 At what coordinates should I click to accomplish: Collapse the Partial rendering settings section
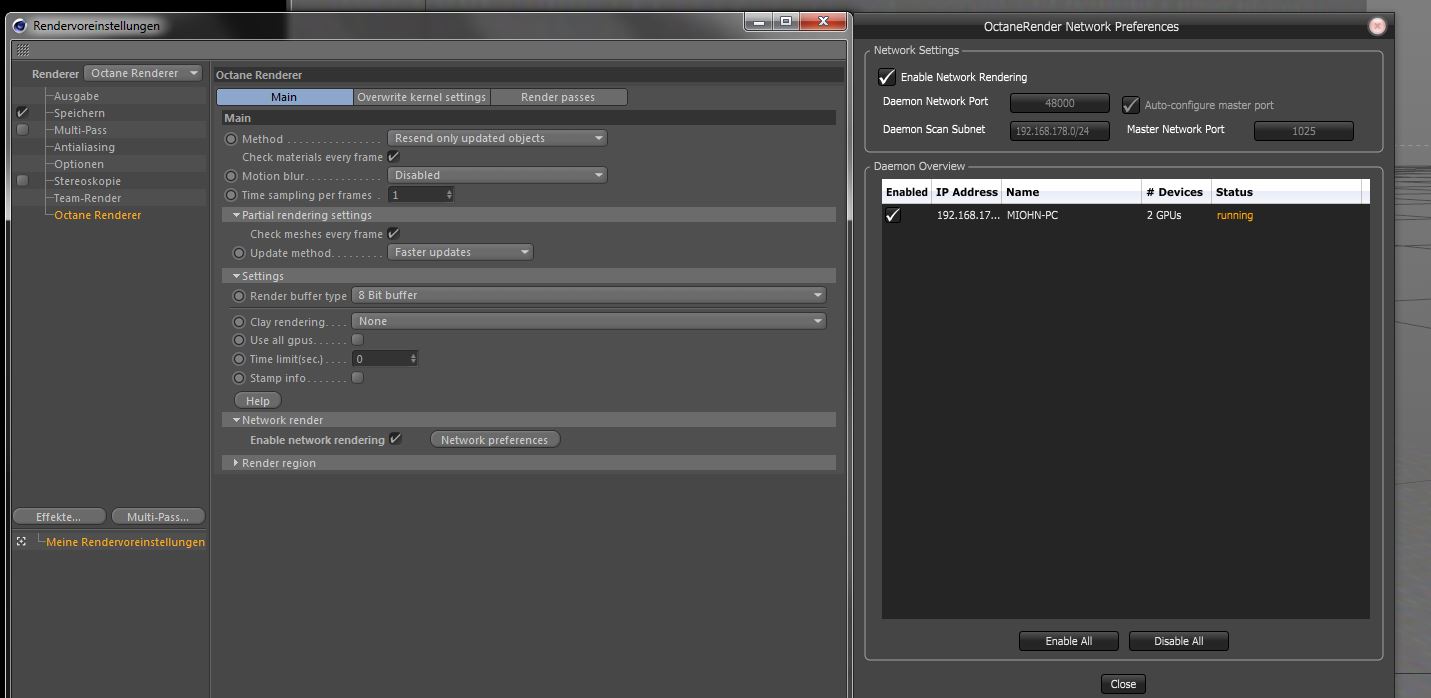[237, 215]
